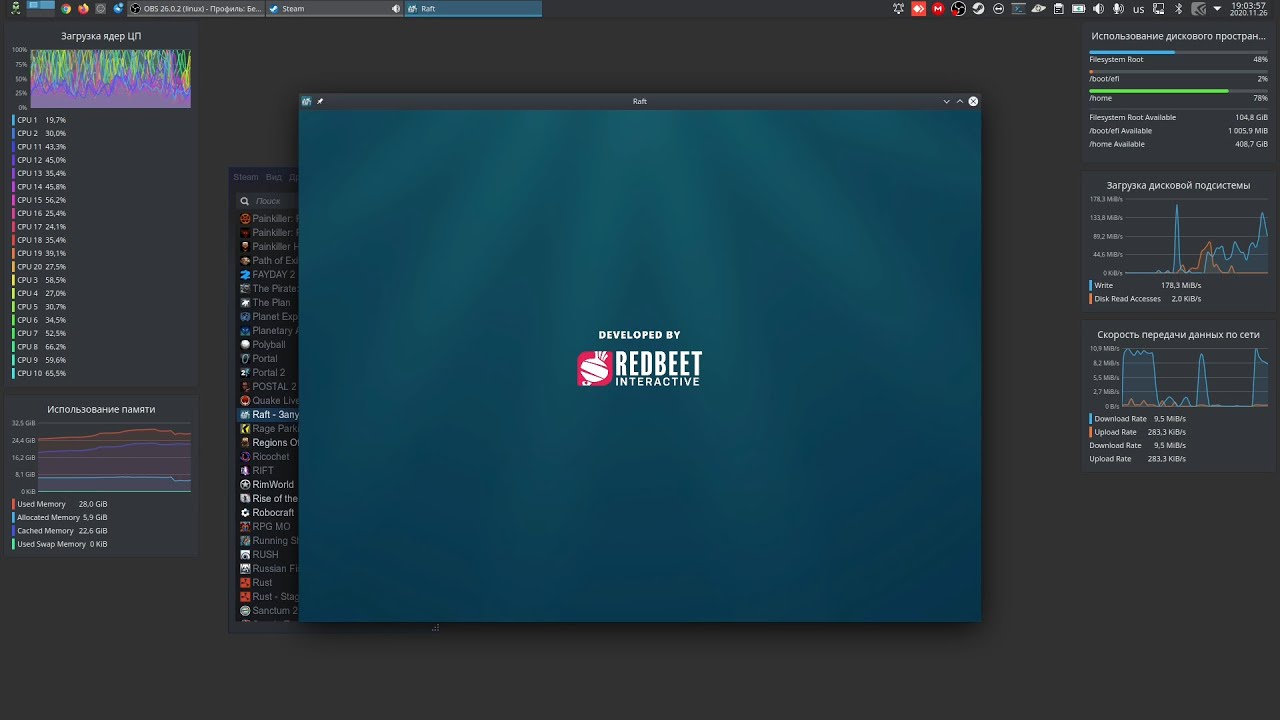Open the Bluetooth tray icon
1280x720 pixels.
coord(1178,8)
